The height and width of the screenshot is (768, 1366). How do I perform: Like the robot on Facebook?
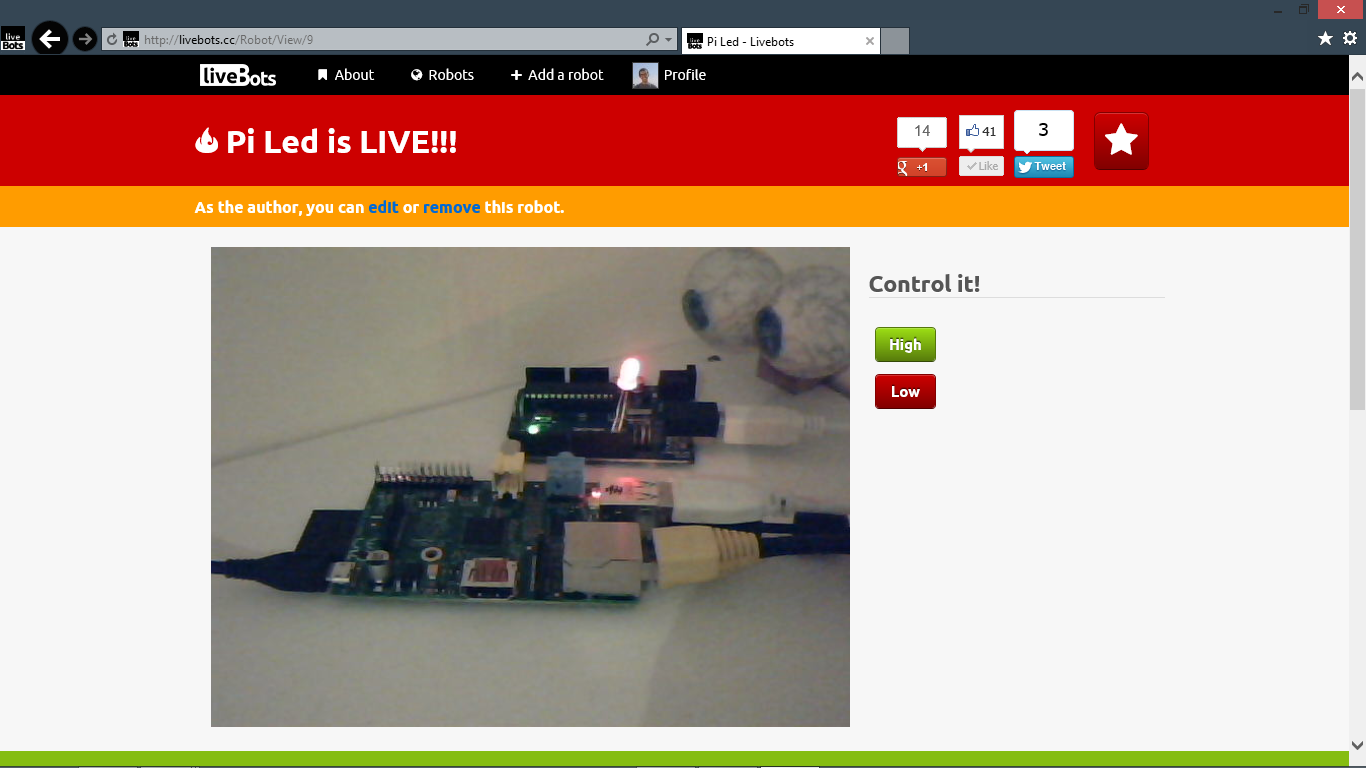(x=981, y=166)
